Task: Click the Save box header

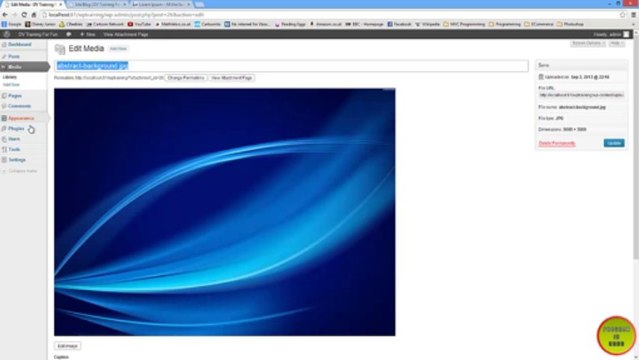Action: point(581,65)
